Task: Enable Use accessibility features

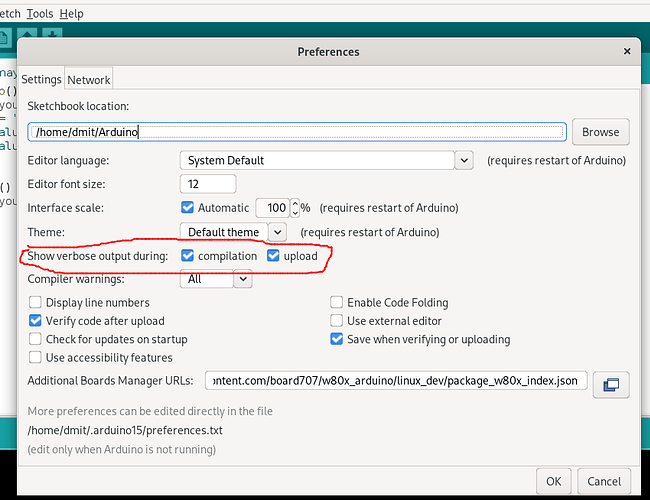Action: pos(35,357)
